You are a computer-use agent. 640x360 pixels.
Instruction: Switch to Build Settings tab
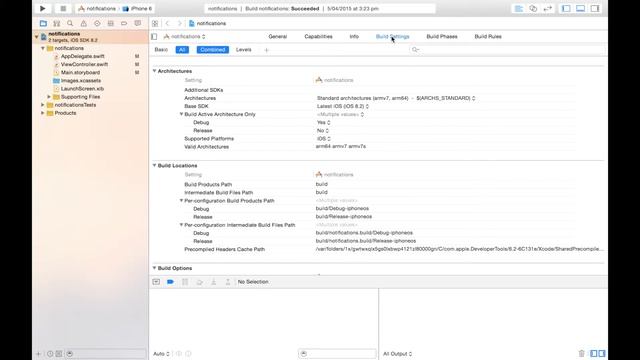click(x=392, y=37)
